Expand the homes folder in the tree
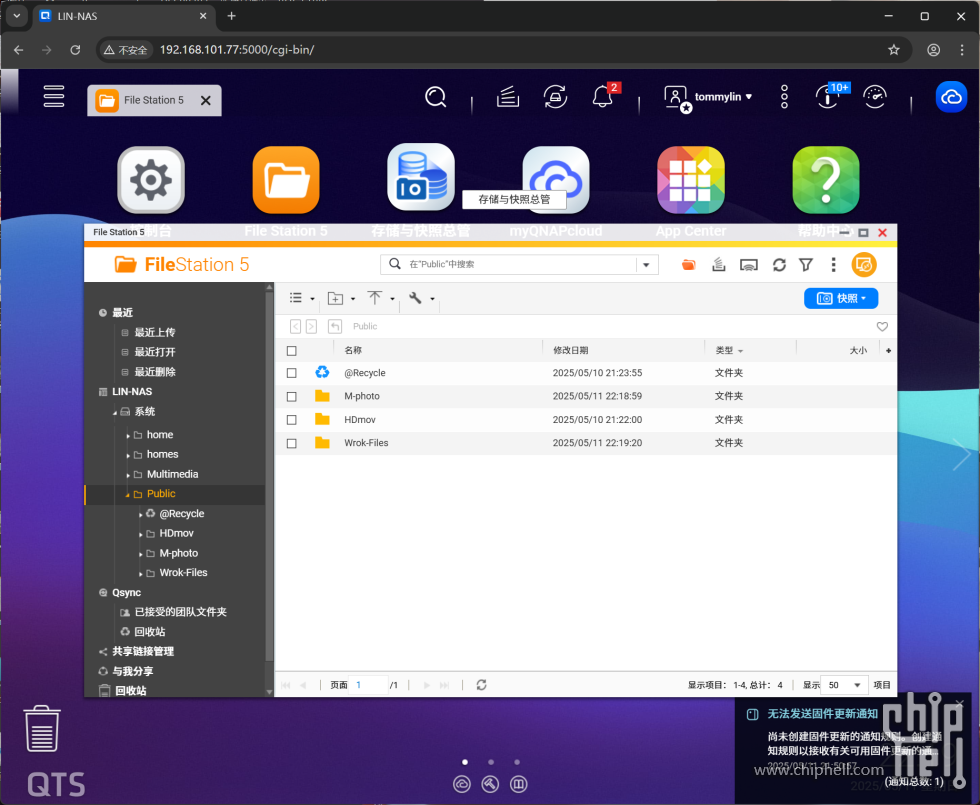 (128, 456)
